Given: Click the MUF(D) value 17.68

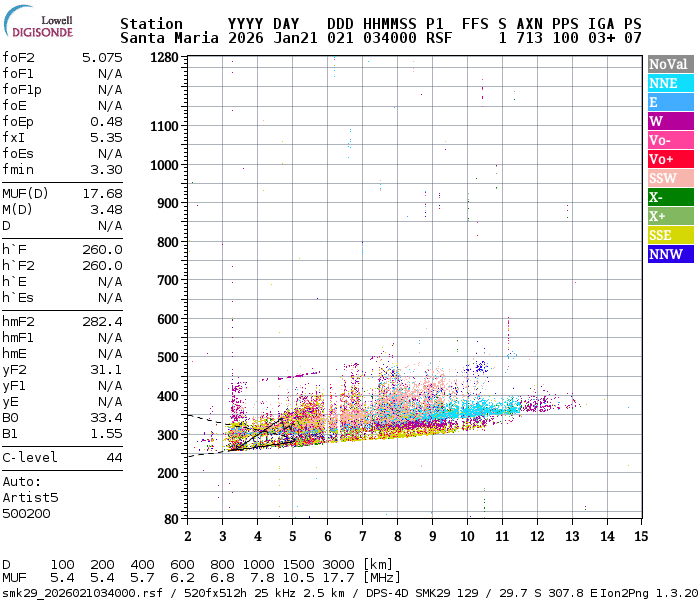Looking at the screenshot, I should click(102, 194).
